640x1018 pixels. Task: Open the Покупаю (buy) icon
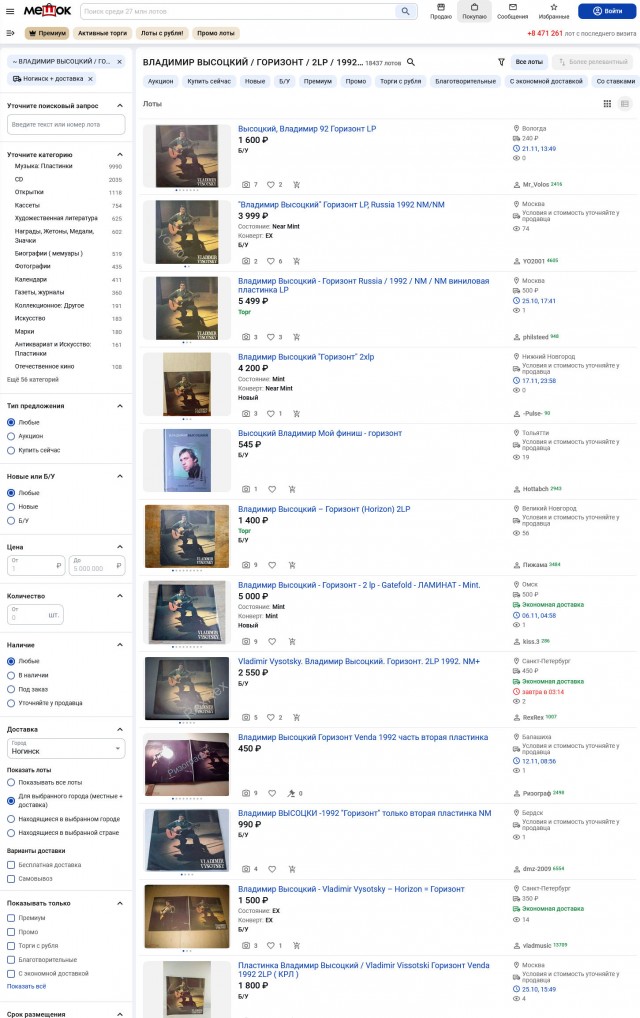[474, 10]
